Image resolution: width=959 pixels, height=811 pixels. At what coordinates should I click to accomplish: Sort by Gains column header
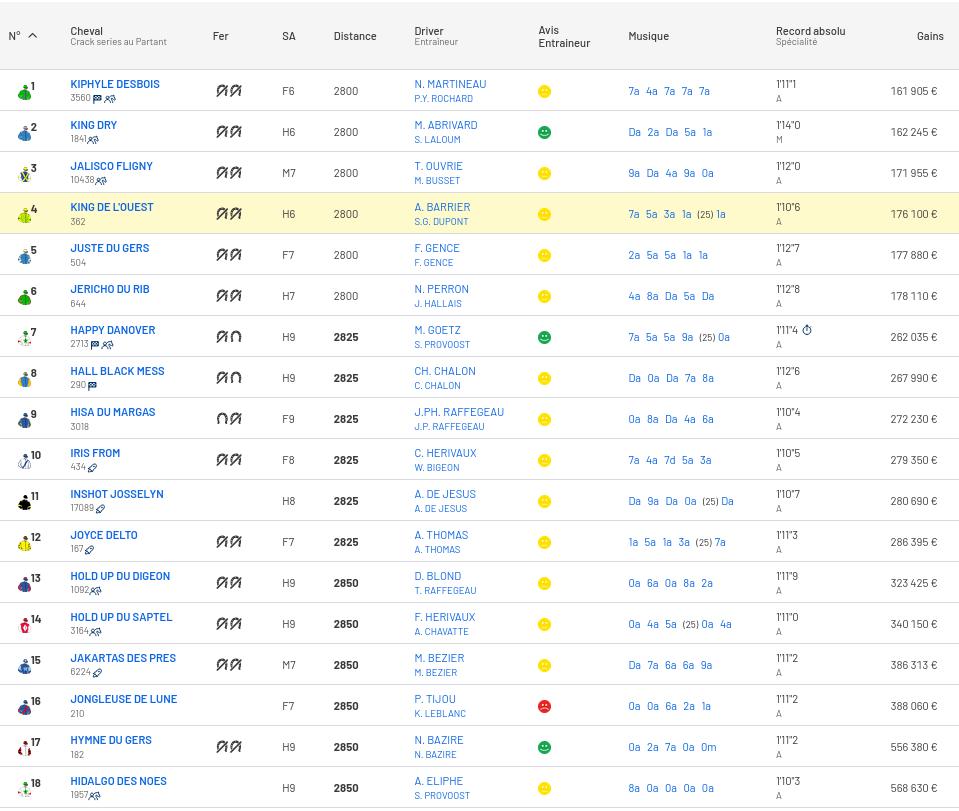point(930,36)
